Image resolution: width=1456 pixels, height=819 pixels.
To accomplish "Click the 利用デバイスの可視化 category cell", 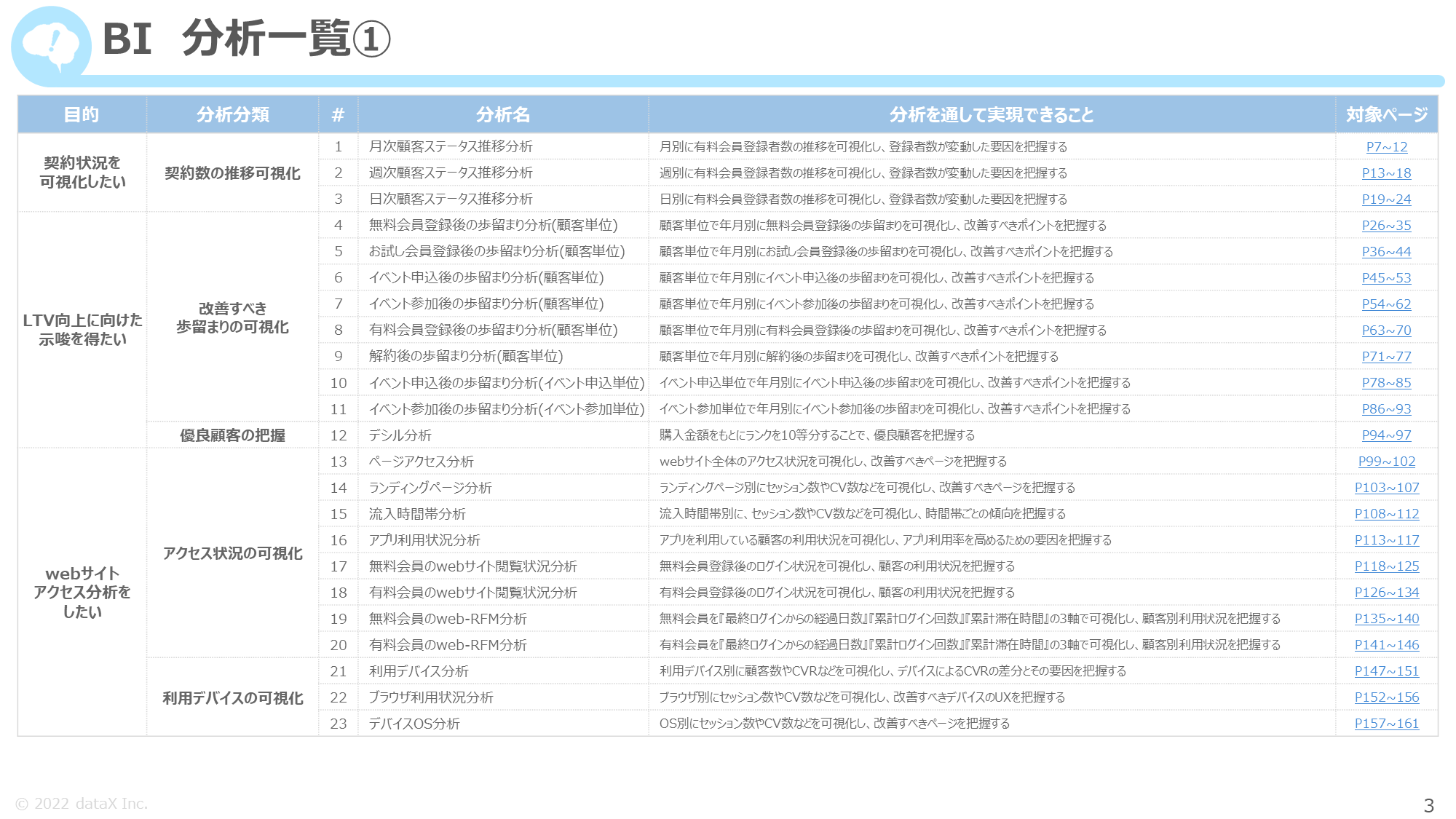I will (x=232, y=697).
